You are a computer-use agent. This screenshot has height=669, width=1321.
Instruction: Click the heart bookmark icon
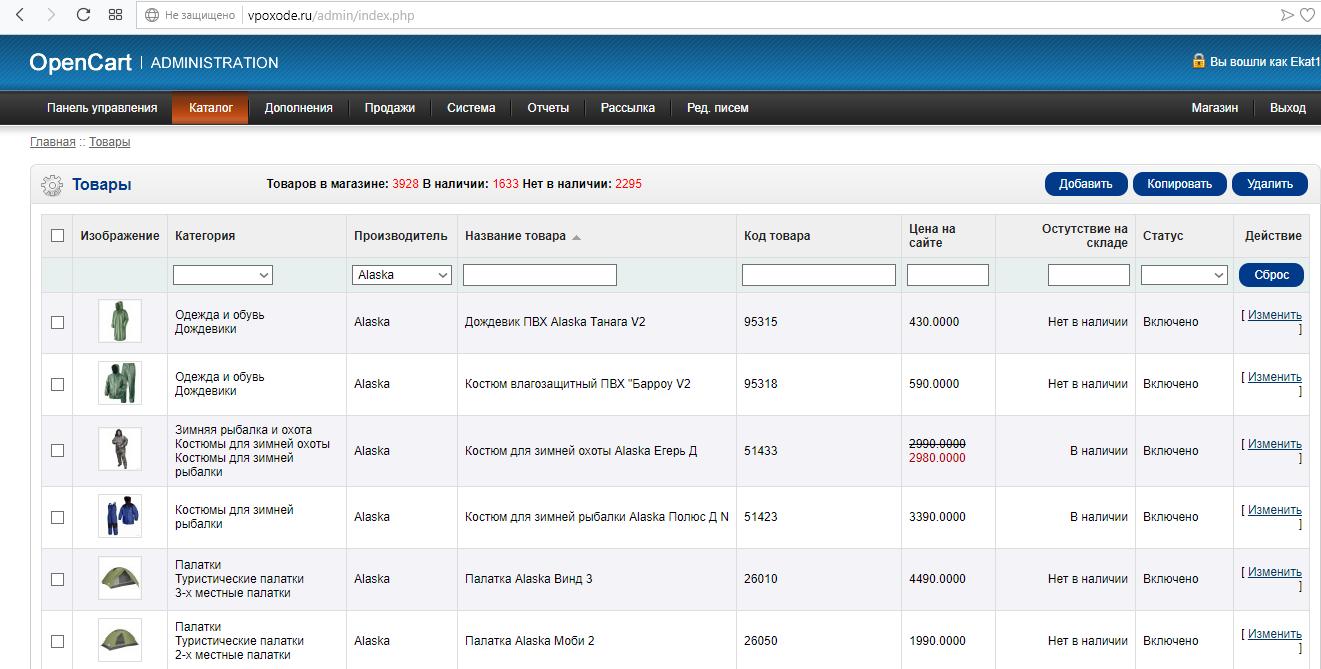click(1307, 15)
